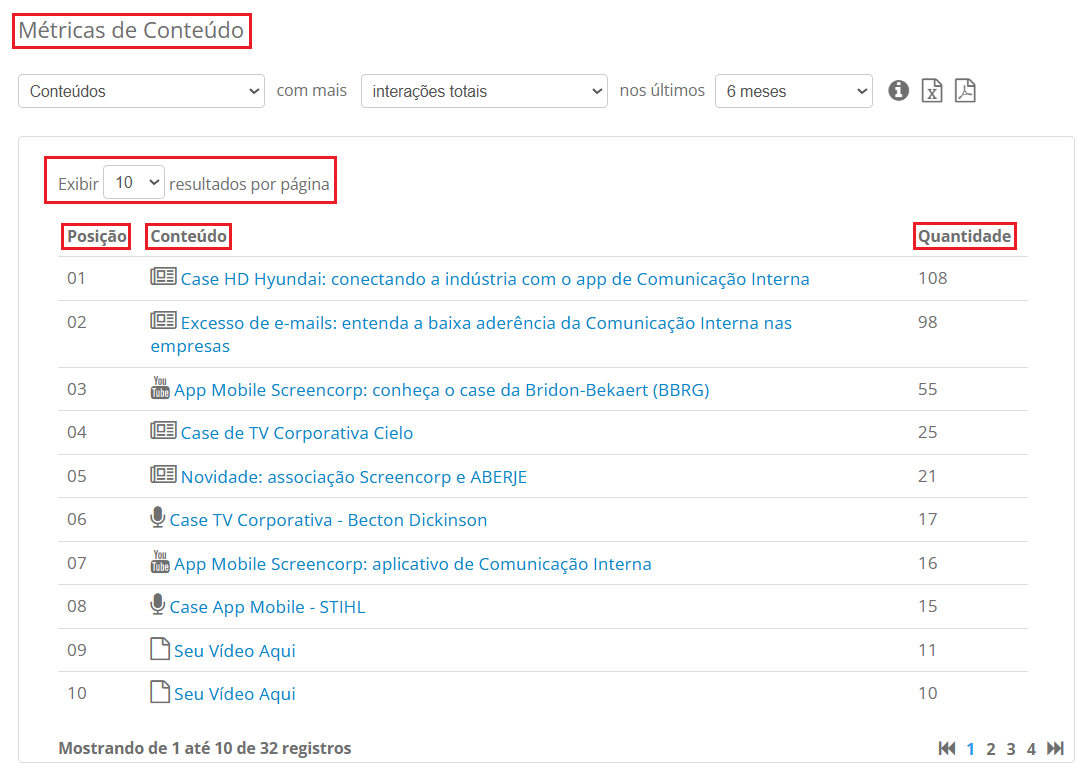Click newspaper icon beside Case HD Hyundai
The image size is (1082, 777).
(x=164, y=277)
